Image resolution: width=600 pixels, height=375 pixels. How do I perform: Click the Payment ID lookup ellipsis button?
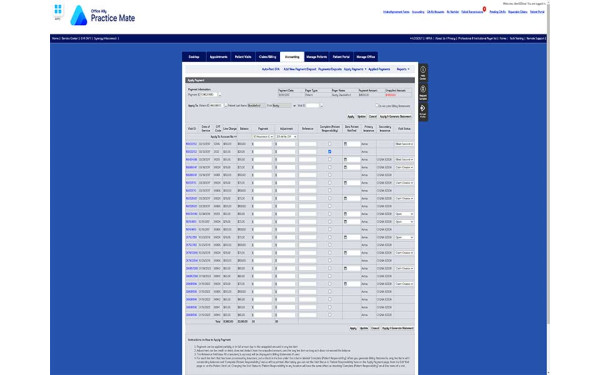(x=220, y=95)
